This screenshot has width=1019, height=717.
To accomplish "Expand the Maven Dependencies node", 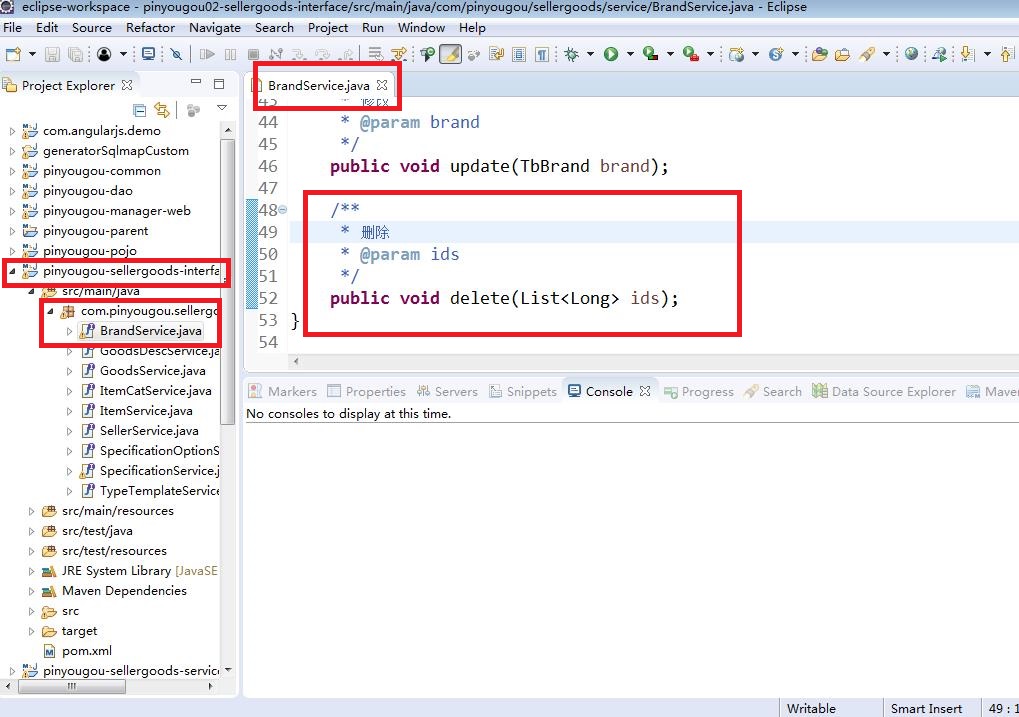I will 31,592.
